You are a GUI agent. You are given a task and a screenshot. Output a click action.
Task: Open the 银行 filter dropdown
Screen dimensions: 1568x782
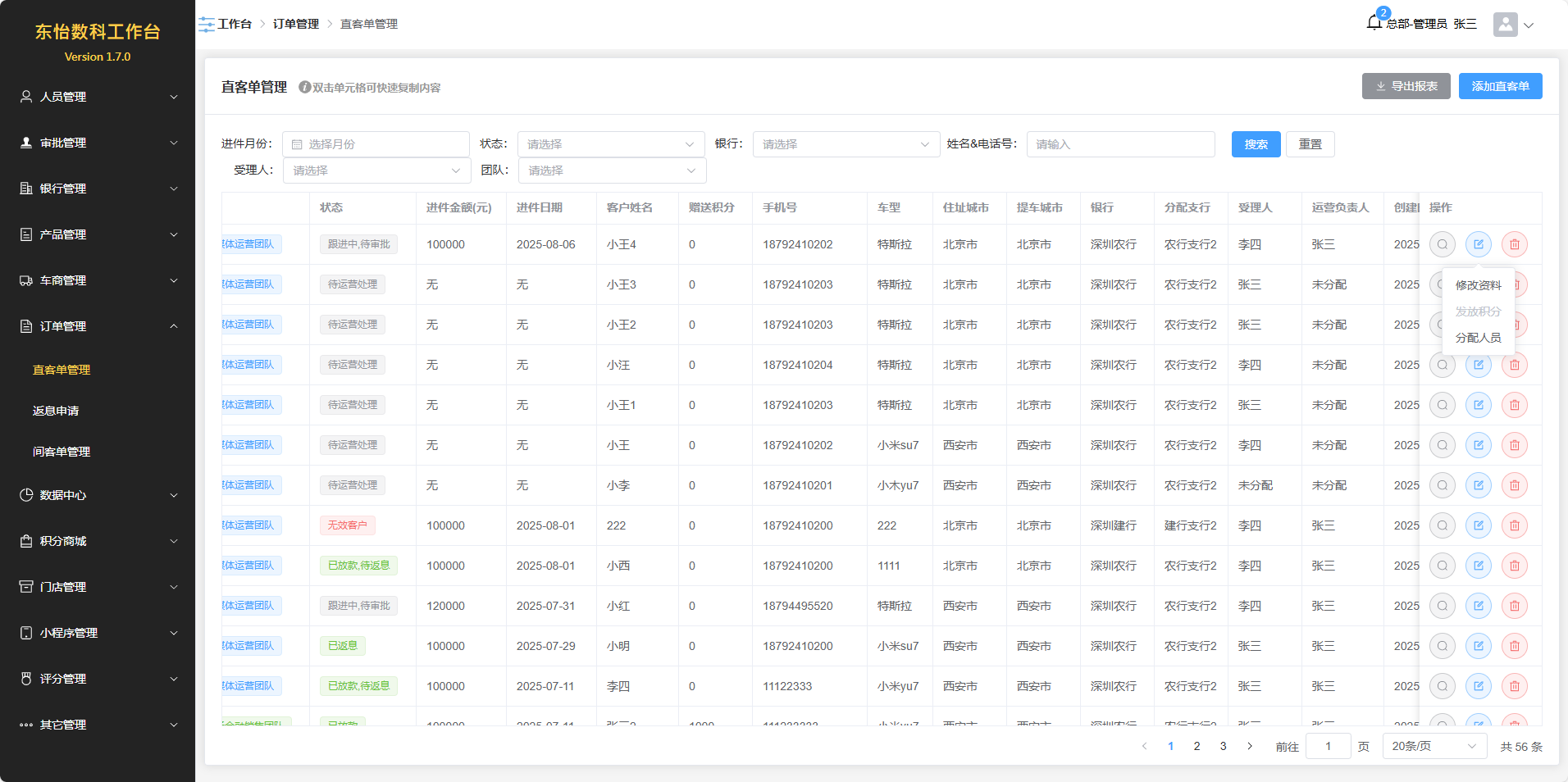(x=846, y=144)
